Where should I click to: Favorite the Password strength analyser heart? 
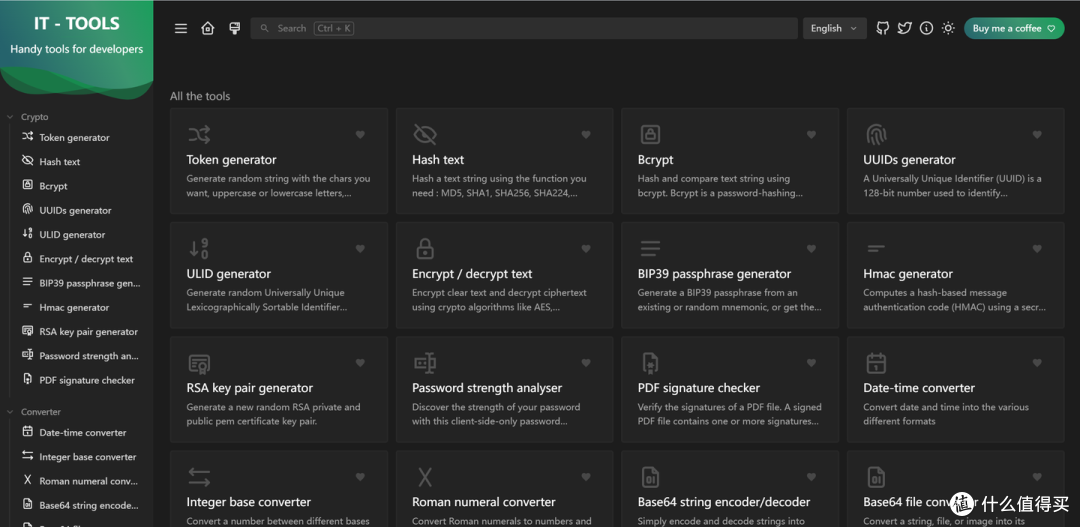click(x=586, y=363)
